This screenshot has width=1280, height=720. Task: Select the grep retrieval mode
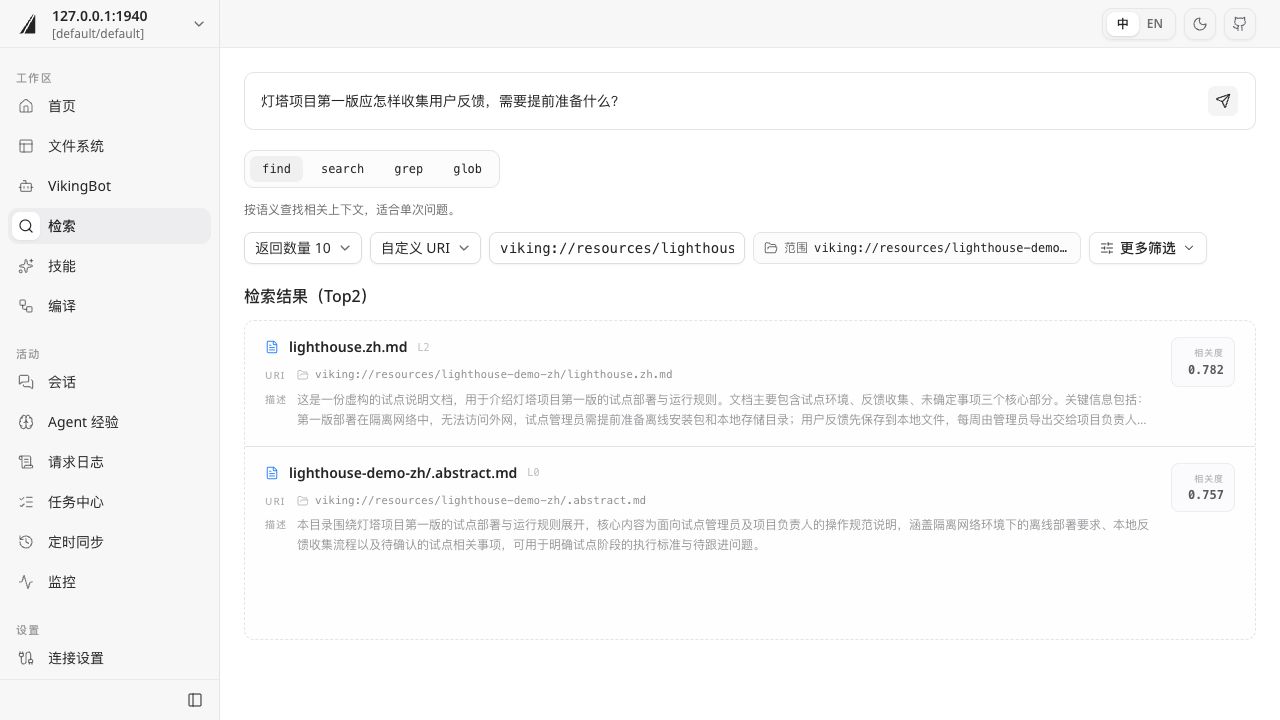click(408, 169)
